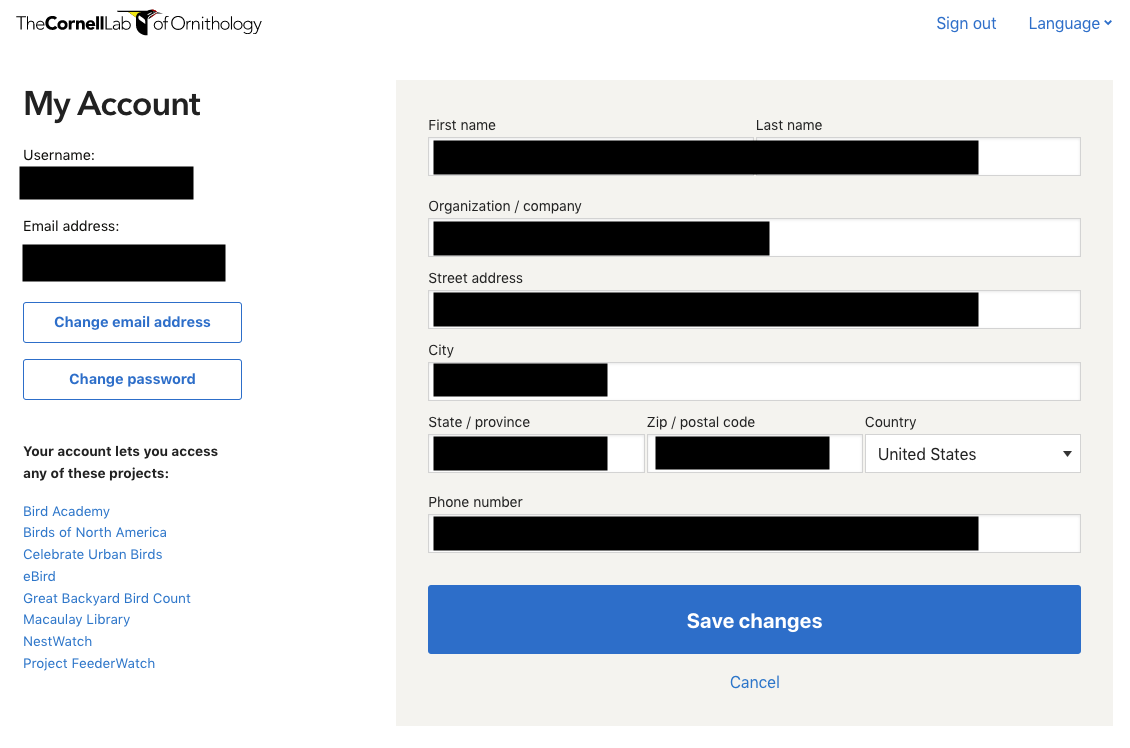Cancel the account changes
This screenshot has height=748, width=1130.
tap(755, 682)
